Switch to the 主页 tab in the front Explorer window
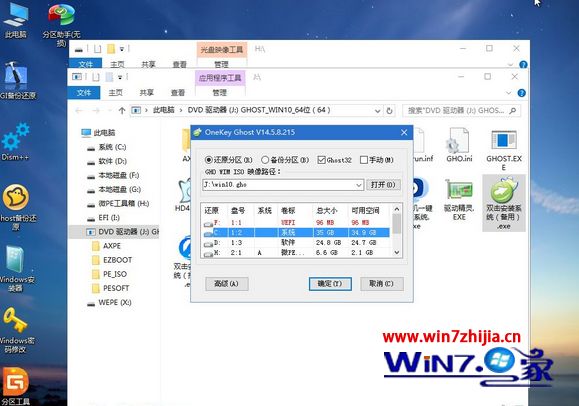The width and height of the screenshot is (579, 406). pyautogui.click(x=116, y=92)
